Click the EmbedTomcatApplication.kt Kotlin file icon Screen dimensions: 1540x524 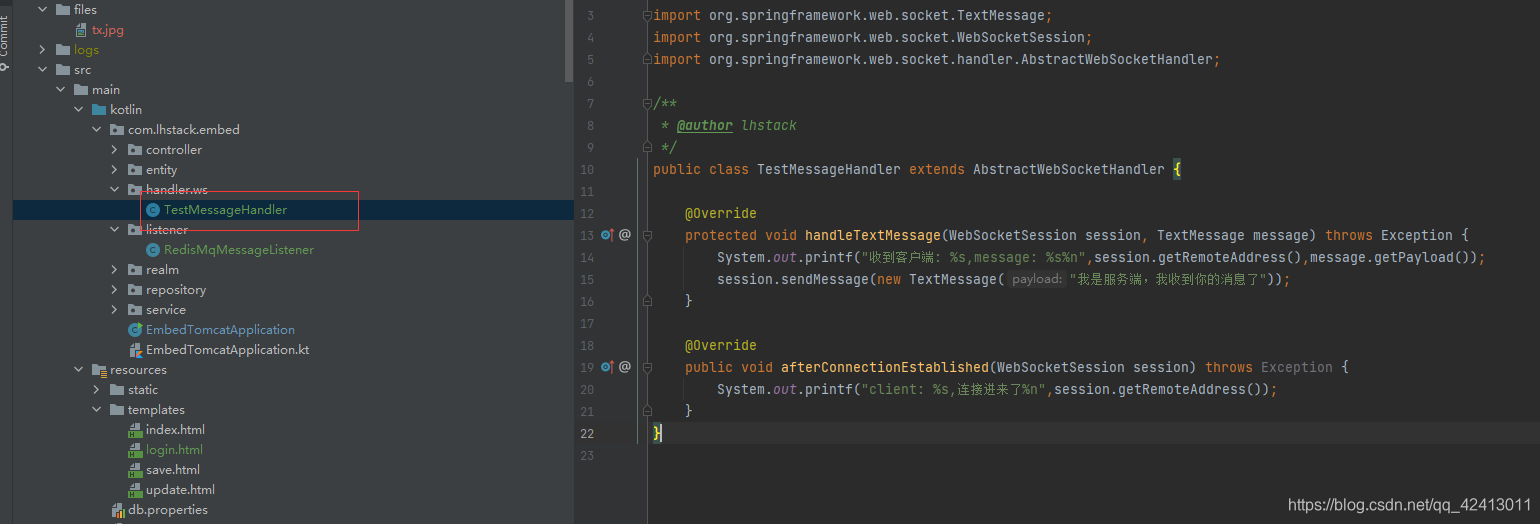pyautogui.click(x=135, y=350)
